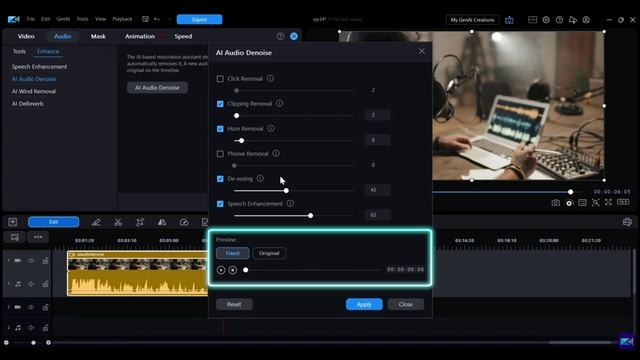Toggle visibility eye on video track 1
The image size is (640, 360).
pyautogui.click(x=31, y=260)
